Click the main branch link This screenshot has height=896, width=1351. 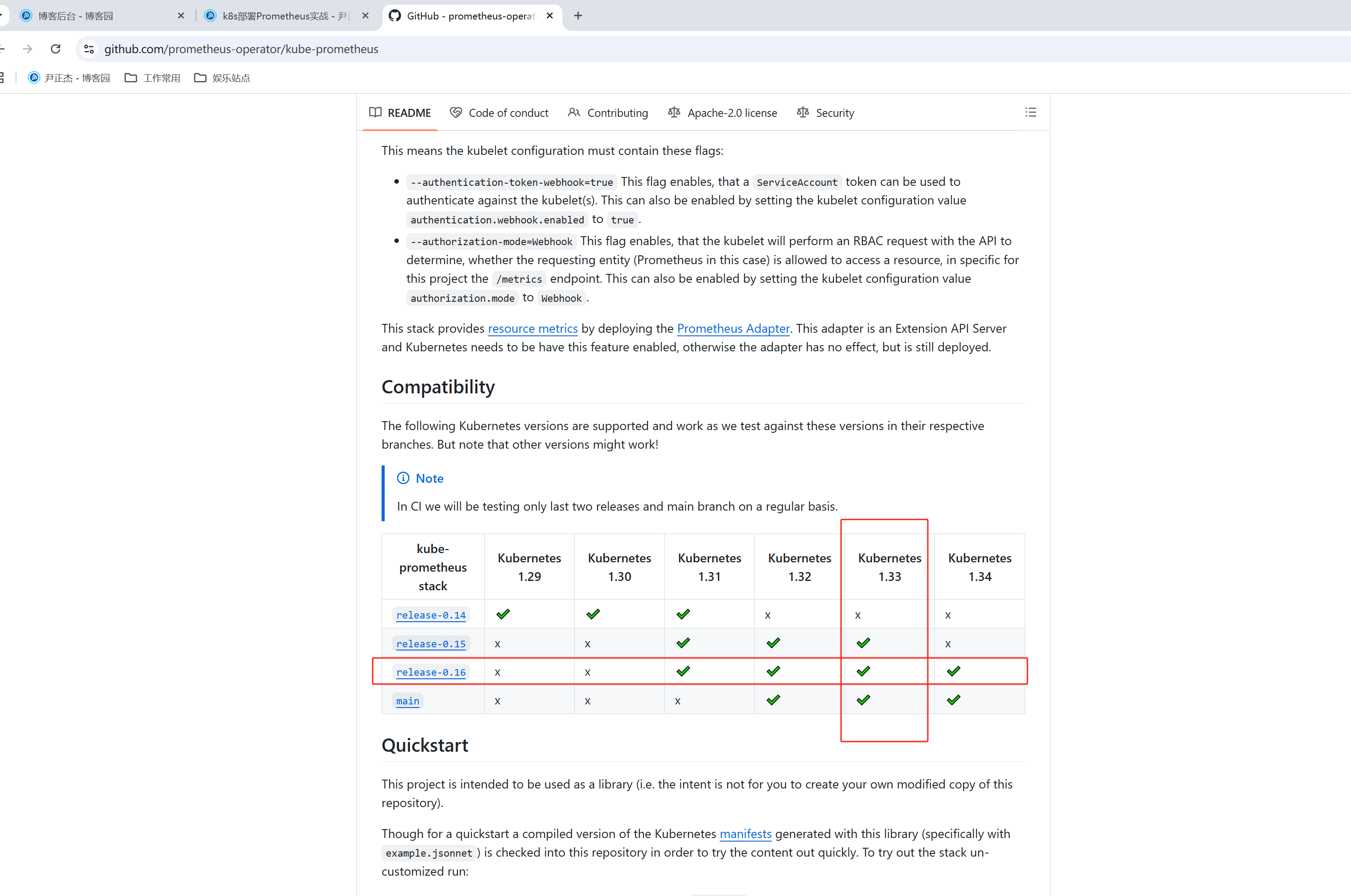[x=408, y=701]
